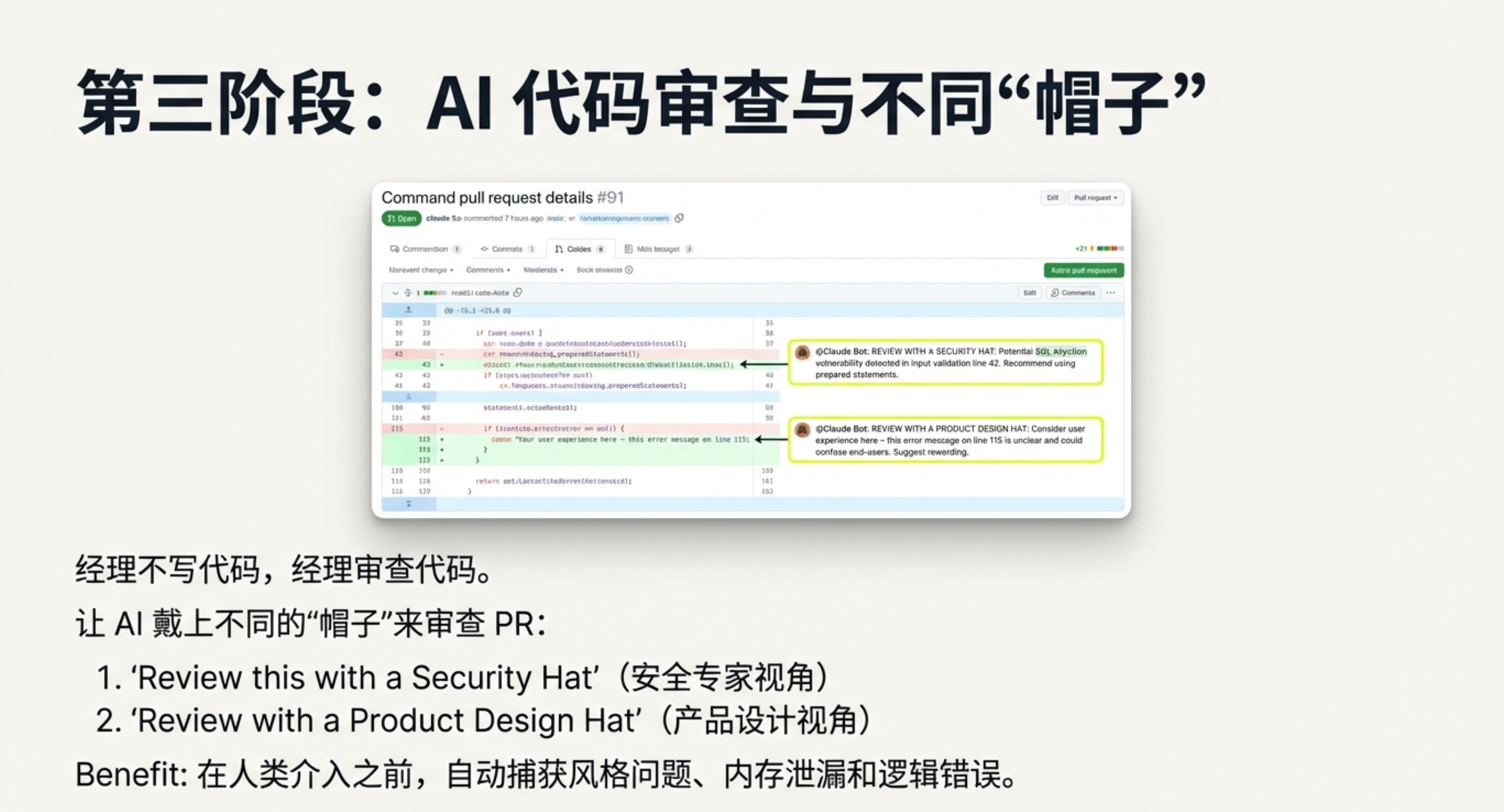This screenshot has width=1504, height=812.
Task: Collapse the file diff with chevron
Action: point(395,293)
